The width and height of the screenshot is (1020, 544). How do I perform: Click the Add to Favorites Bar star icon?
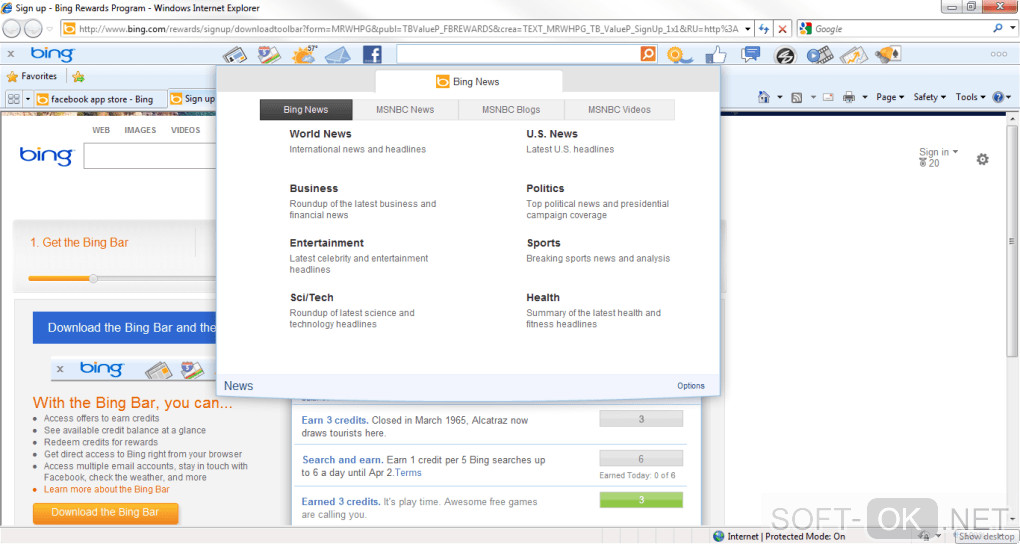[x=78, y=77]
